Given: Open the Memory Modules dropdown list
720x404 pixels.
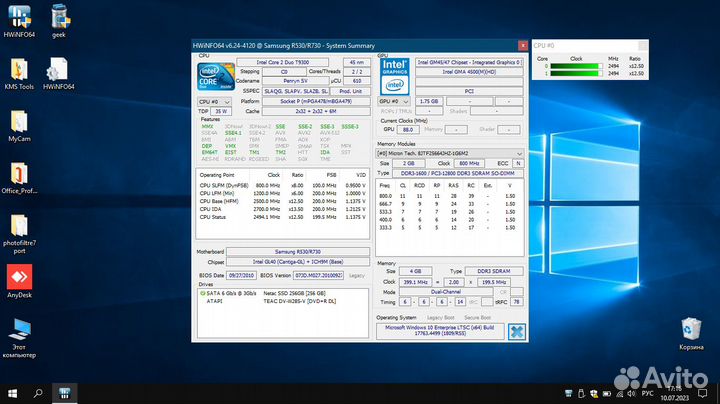Looking at the screenshot, I should pos(452,153).
